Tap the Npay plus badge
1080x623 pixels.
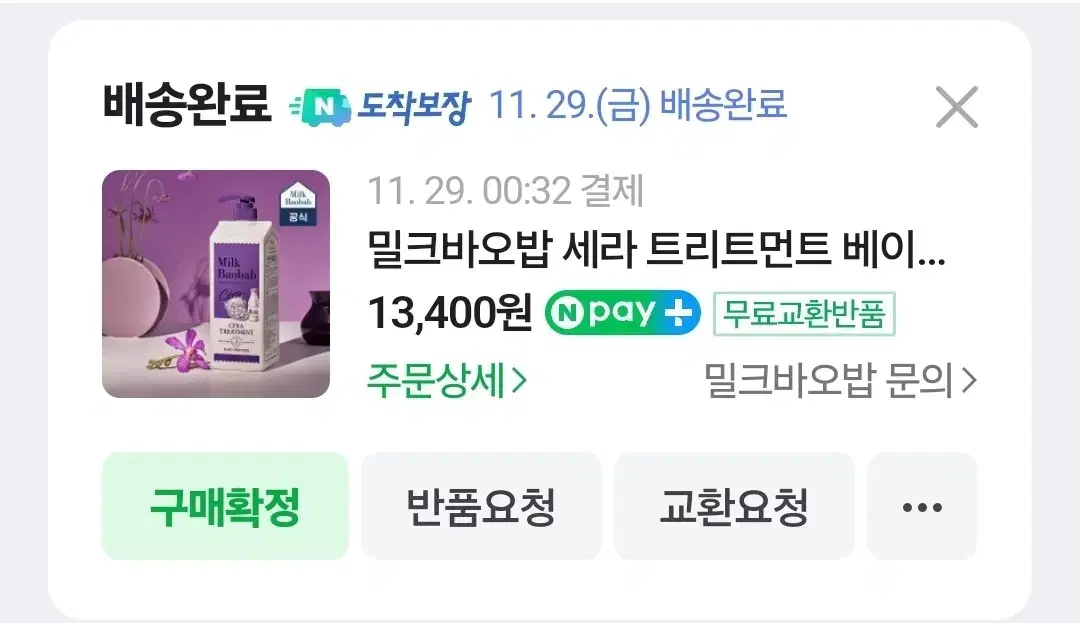623,313
